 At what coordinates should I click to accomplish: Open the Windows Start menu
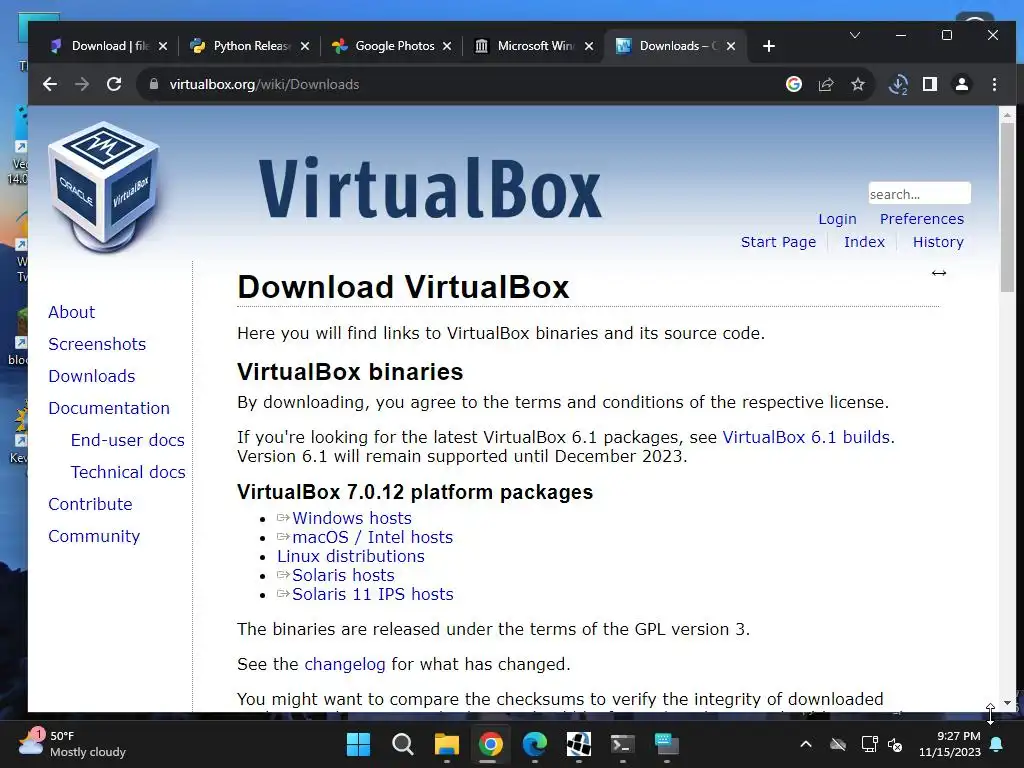(x=358, y=744)
